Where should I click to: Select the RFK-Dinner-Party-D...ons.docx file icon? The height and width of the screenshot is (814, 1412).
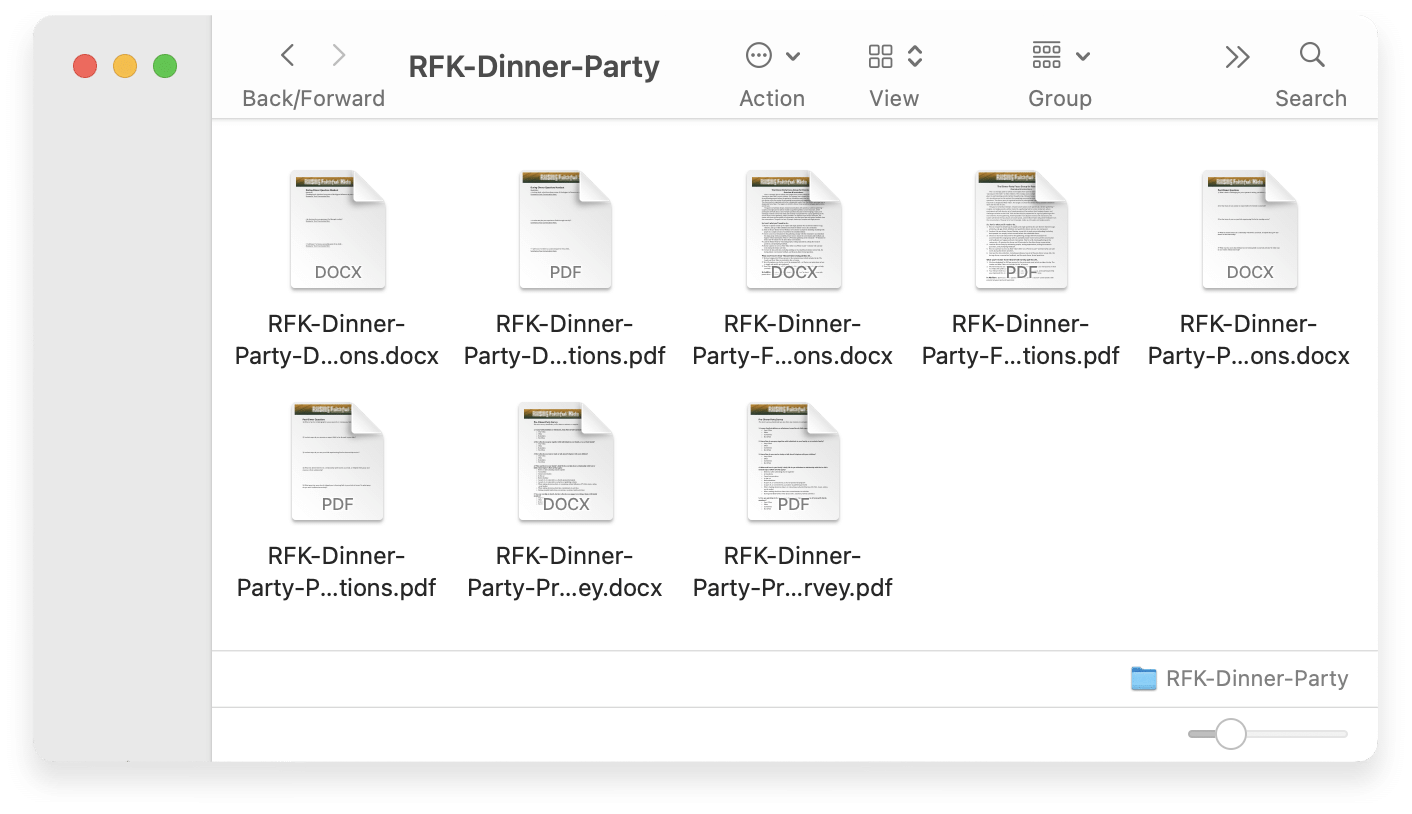[338, 230]
